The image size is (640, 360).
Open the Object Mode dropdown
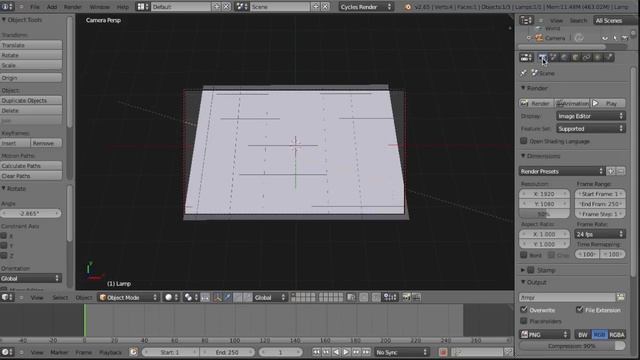pos(129,297)
